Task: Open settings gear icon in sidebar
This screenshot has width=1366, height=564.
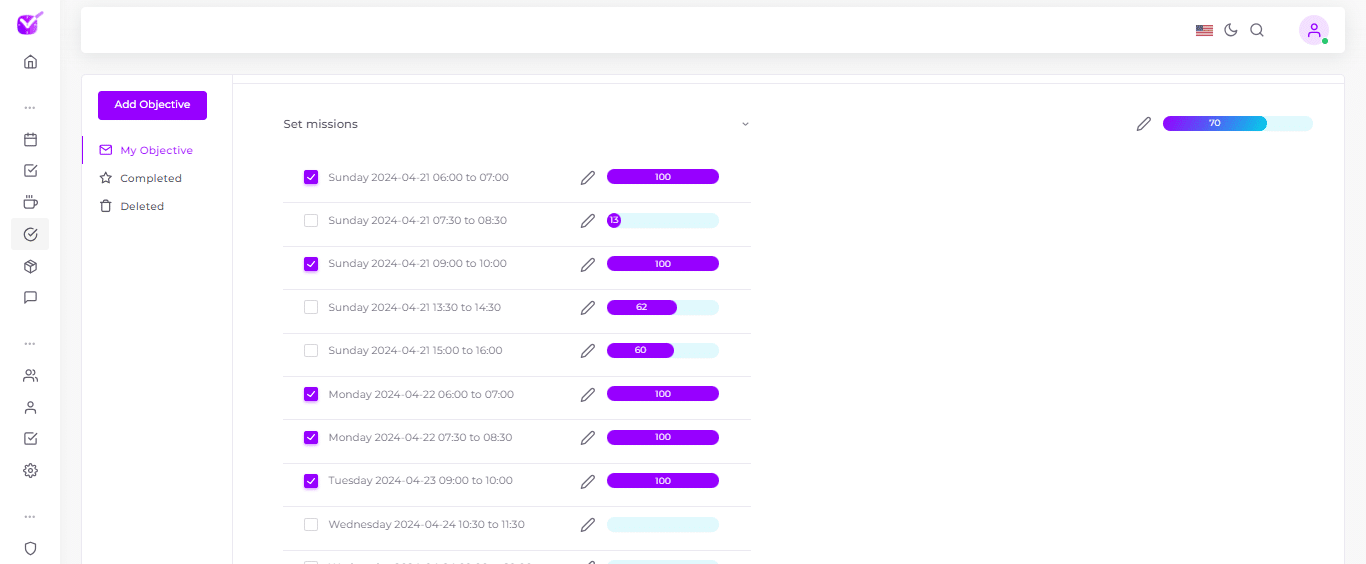Action: coord(30,470)
